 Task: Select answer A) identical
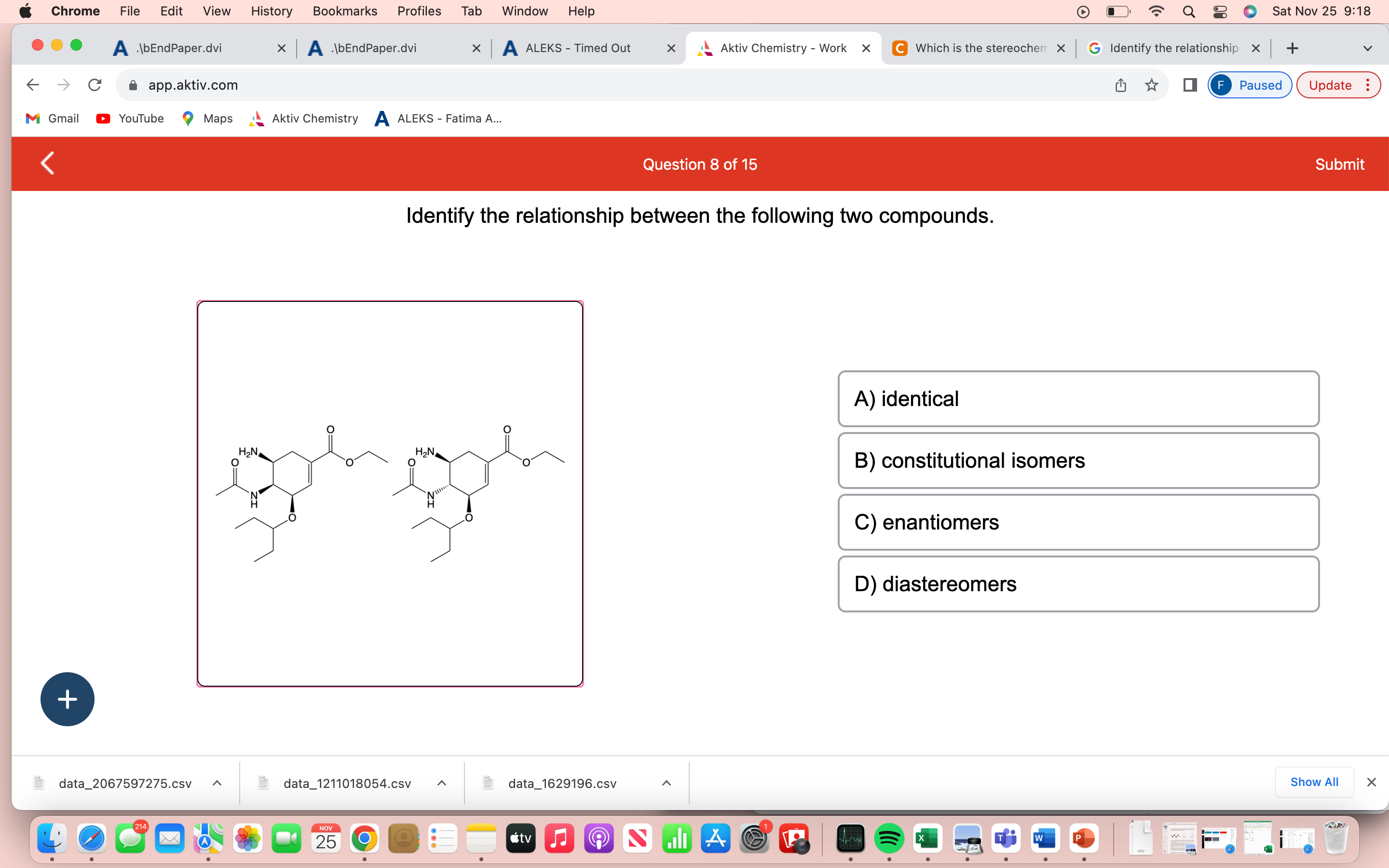(x=1078, y=398)
